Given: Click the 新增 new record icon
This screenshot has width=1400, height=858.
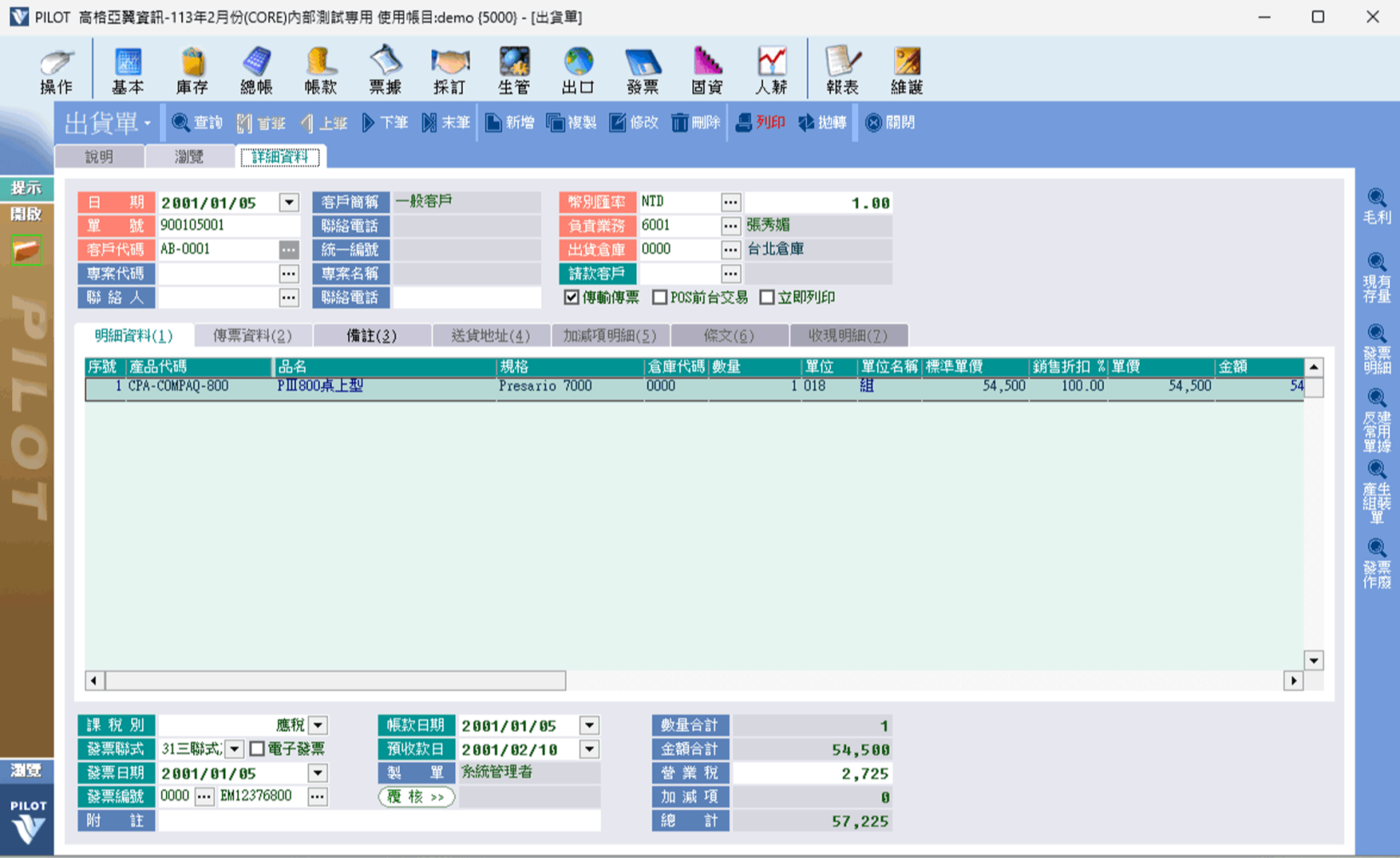Looking at the screenshot, I should coord(509,122).
